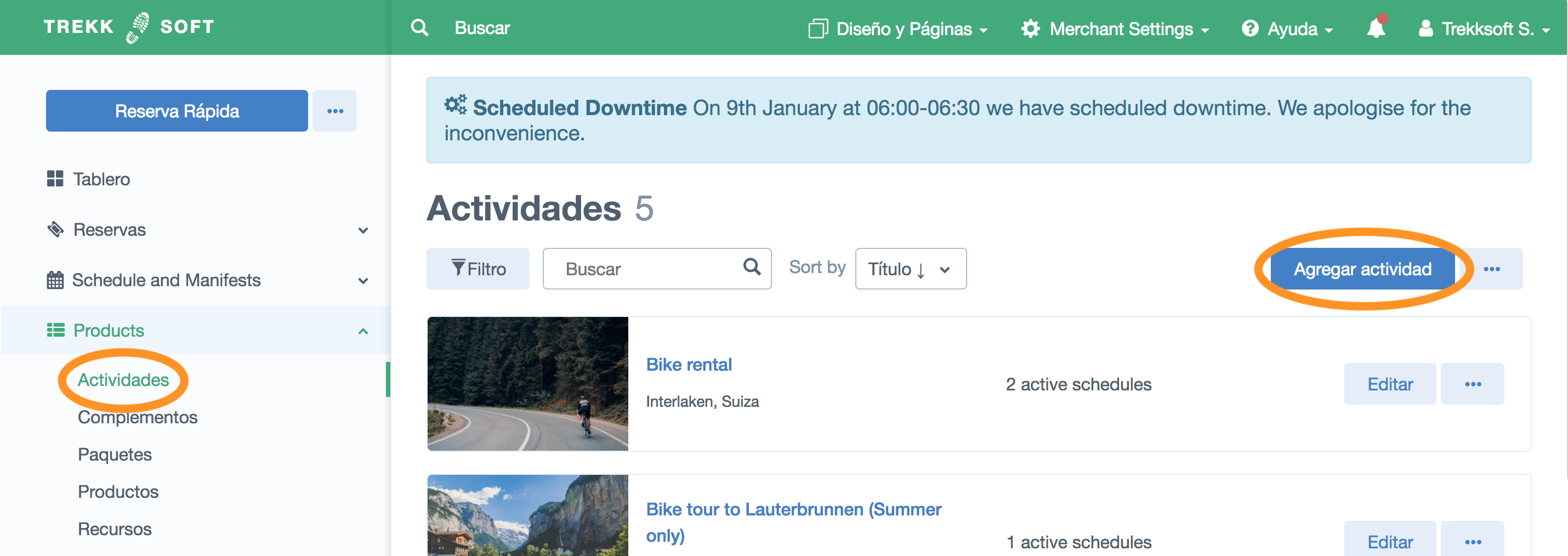
Task: Click the Schedule and Manifests calendar icon
Action: [x=55, y=280]
